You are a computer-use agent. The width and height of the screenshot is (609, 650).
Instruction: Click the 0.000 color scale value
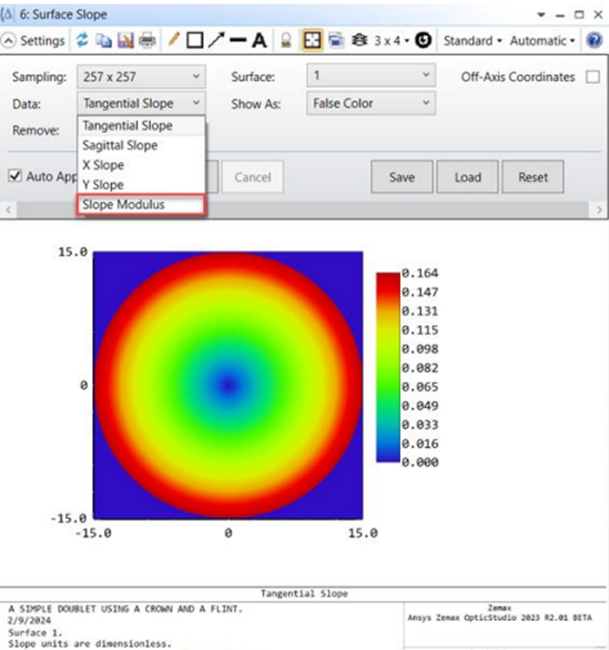420,462
